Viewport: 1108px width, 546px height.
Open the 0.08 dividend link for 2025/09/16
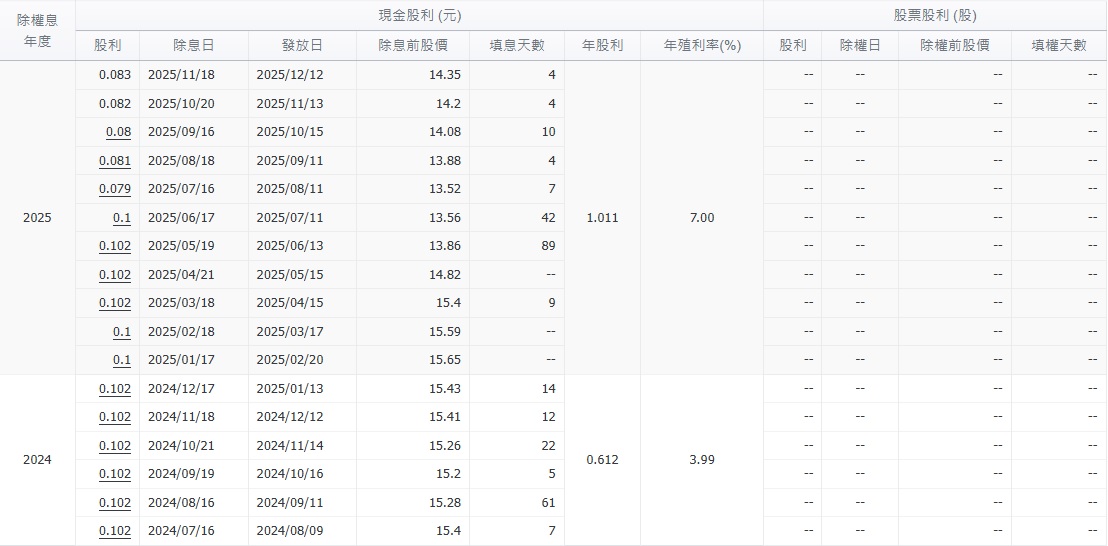coord(118,132)
